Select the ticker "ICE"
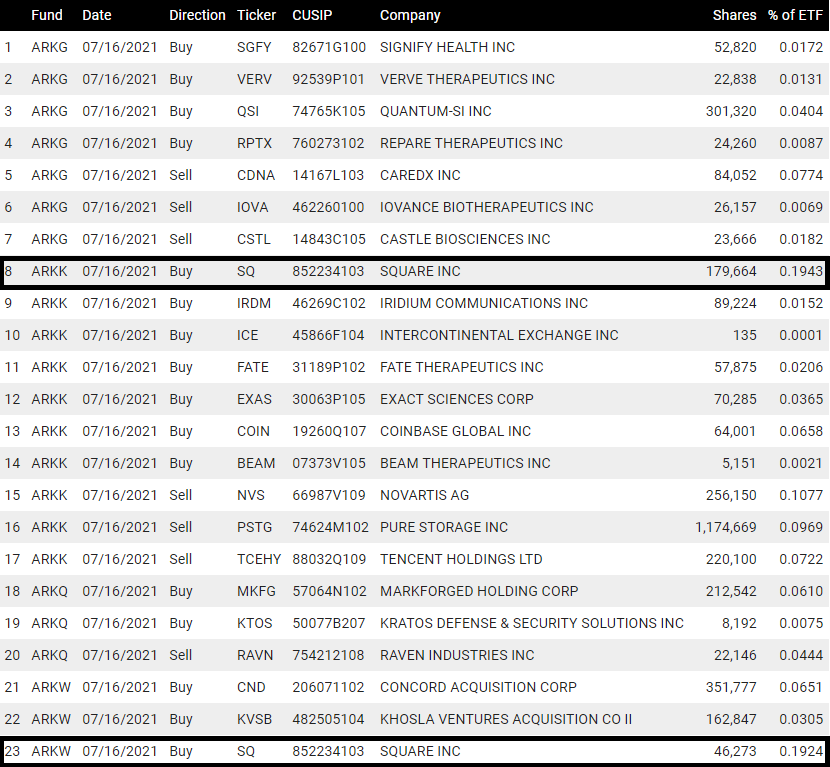The height and width of the screenshot is (767, 830). click(248, 335)
